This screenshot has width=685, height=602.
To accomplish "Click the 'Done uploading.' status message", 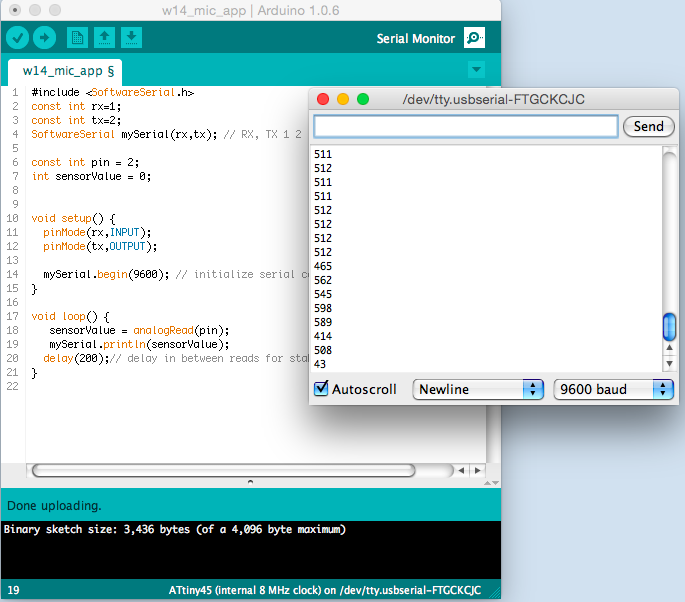I will [x=54, y=505].
